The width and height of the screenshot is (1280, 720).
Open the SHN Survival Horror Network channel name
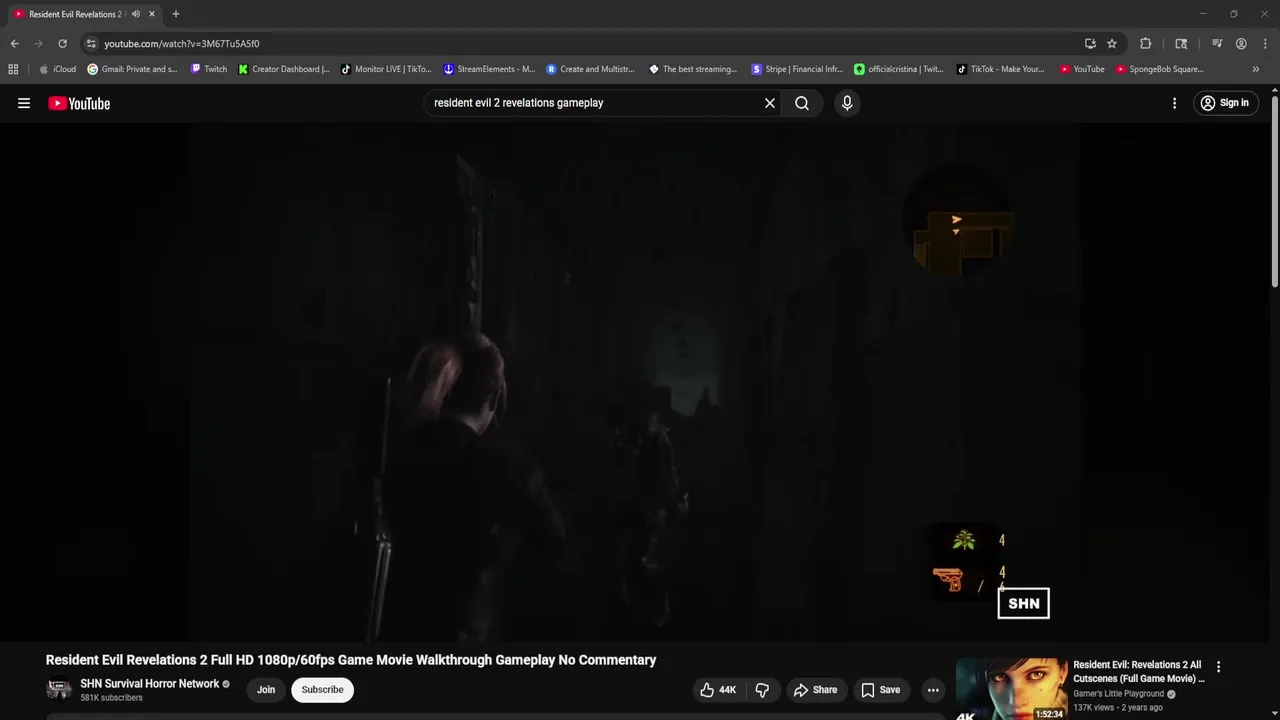(x=150, y=684)
